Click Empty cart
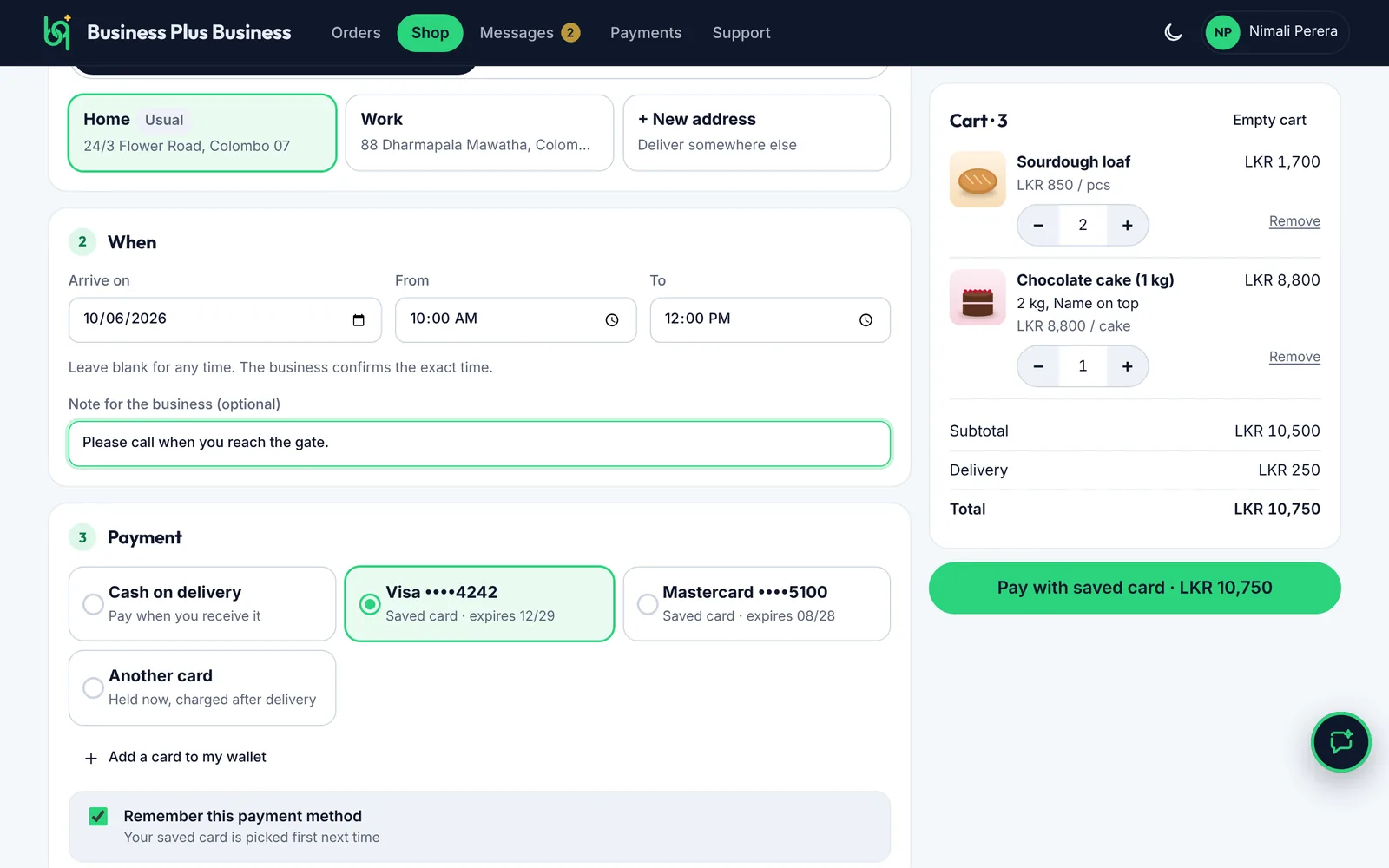Screen dimensions: 1389x868 (1269, 120)
